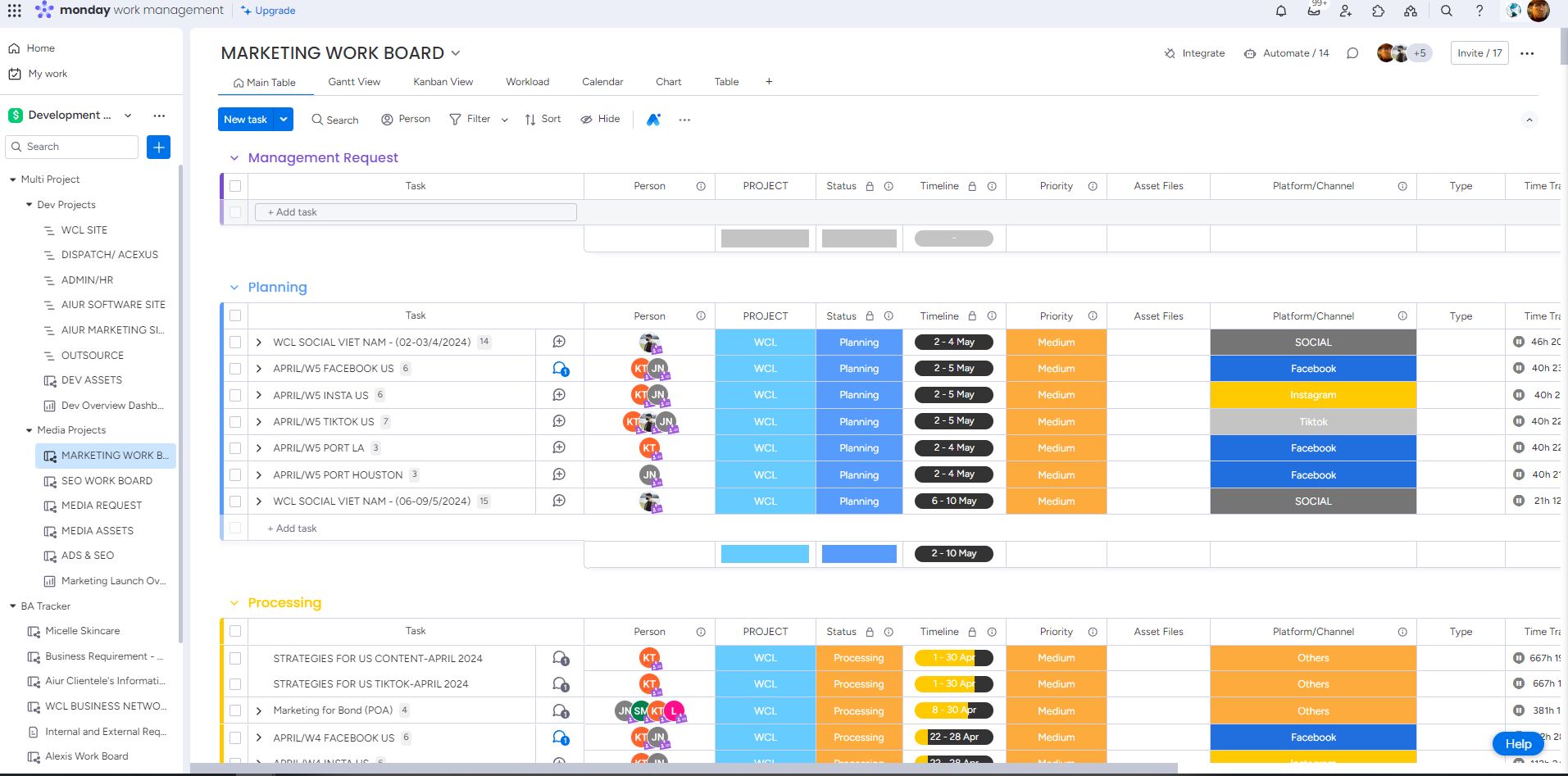Viewport: 1568px width, 776px height.
Task: Collapse the Processing group
Action: [234, 603]
